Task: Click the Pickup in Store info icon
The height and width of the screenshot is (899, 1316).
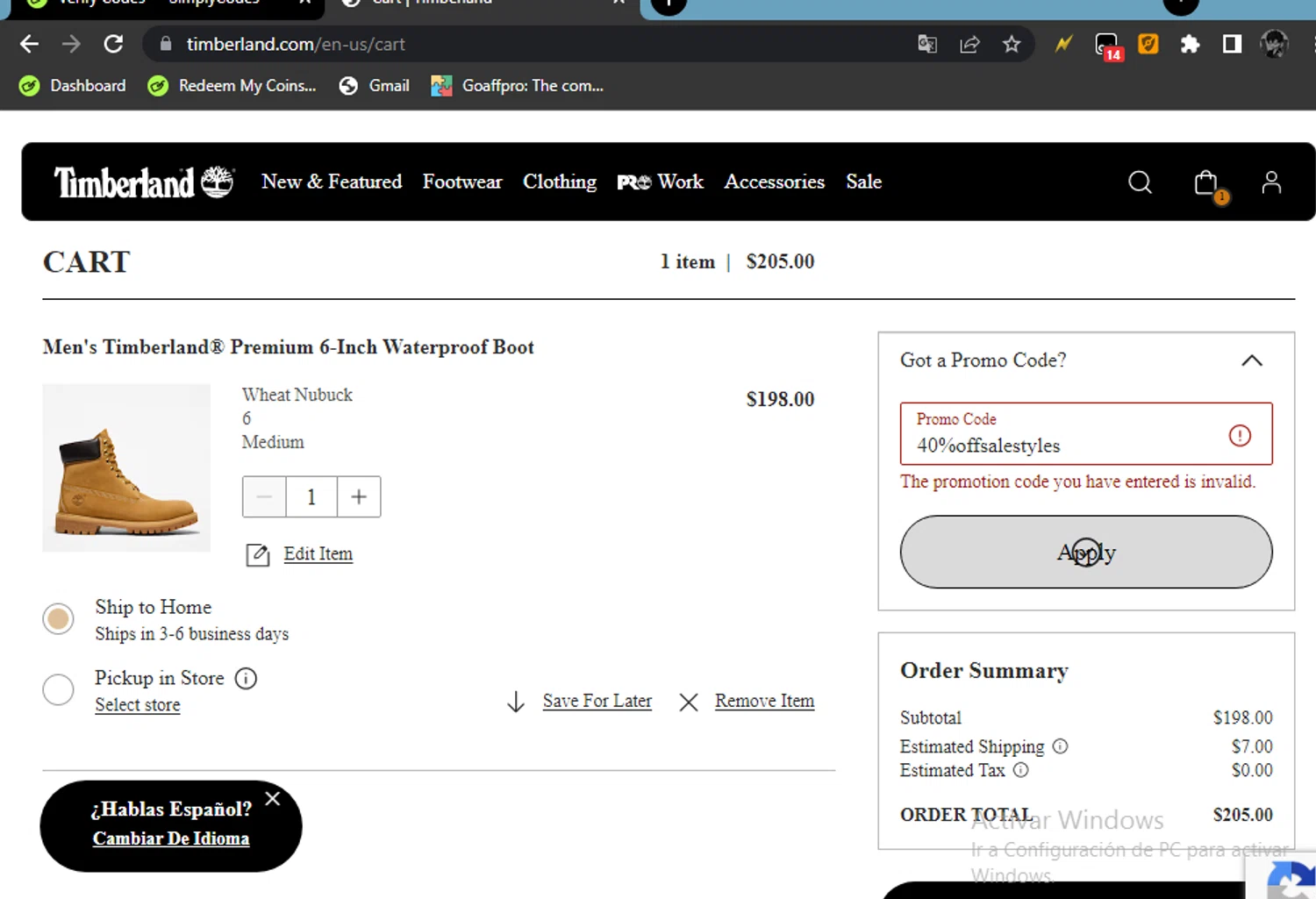Action: pos(247,678)
